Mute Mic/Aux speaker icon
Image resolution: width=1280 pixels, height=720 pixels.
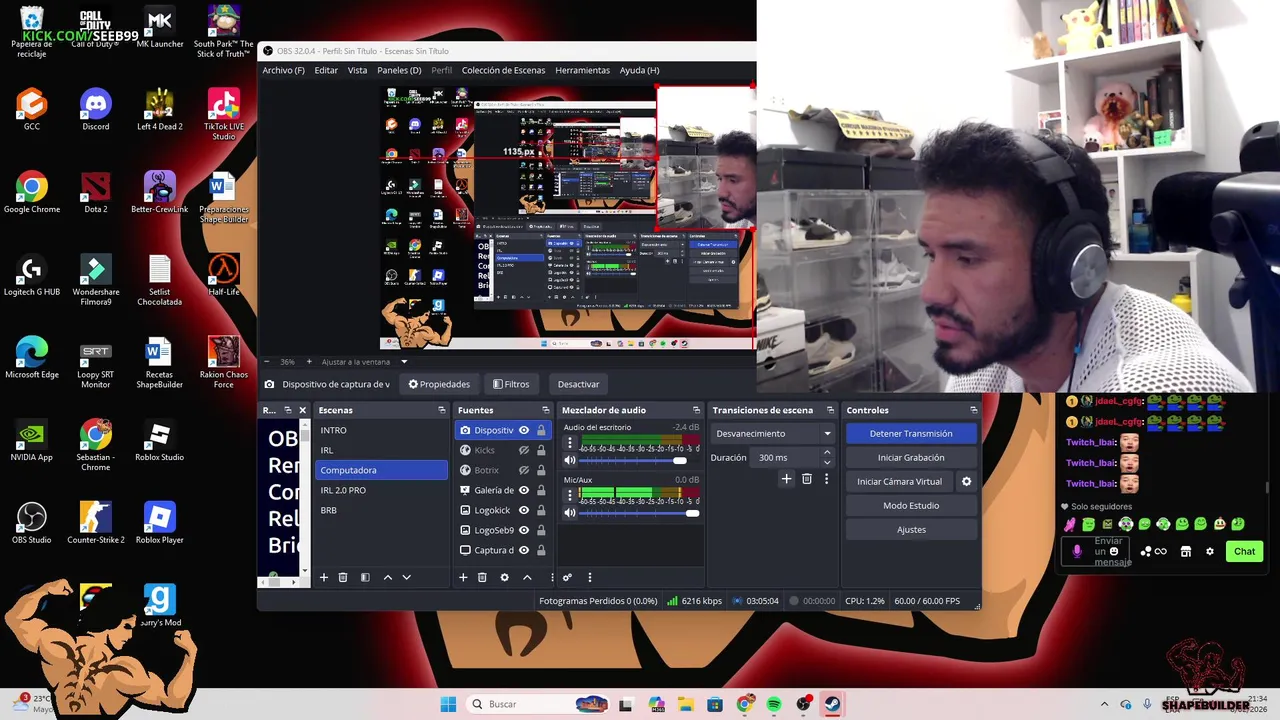coord(570,513)
